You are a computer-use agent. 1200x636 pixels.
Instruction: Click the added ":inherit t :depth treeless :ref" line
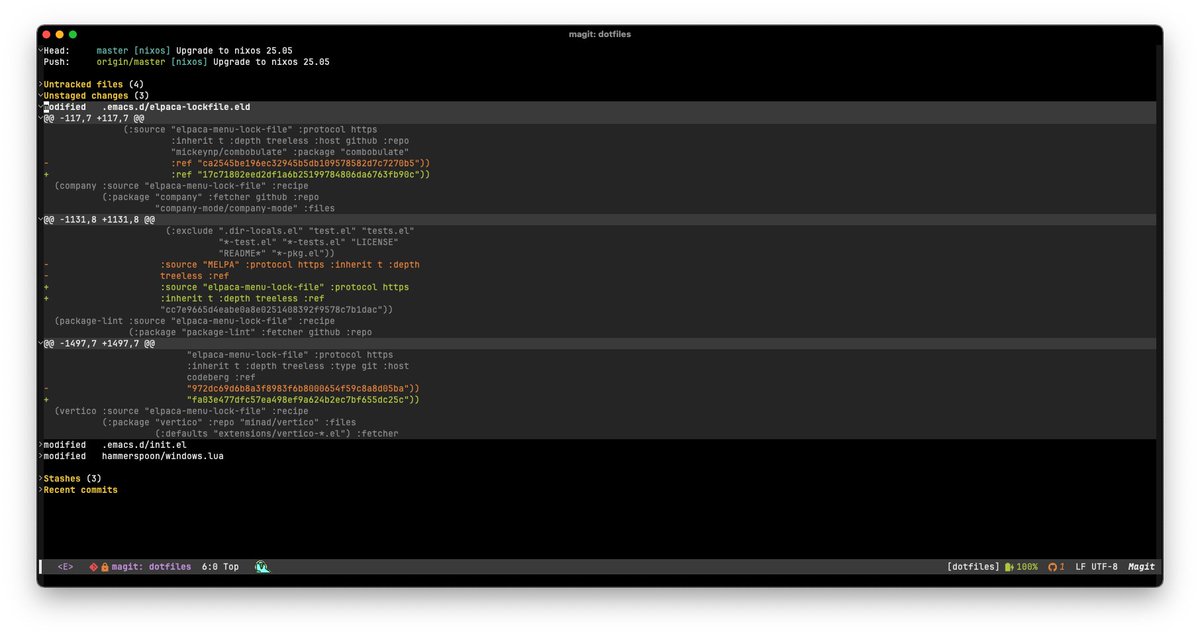point(242,298)
